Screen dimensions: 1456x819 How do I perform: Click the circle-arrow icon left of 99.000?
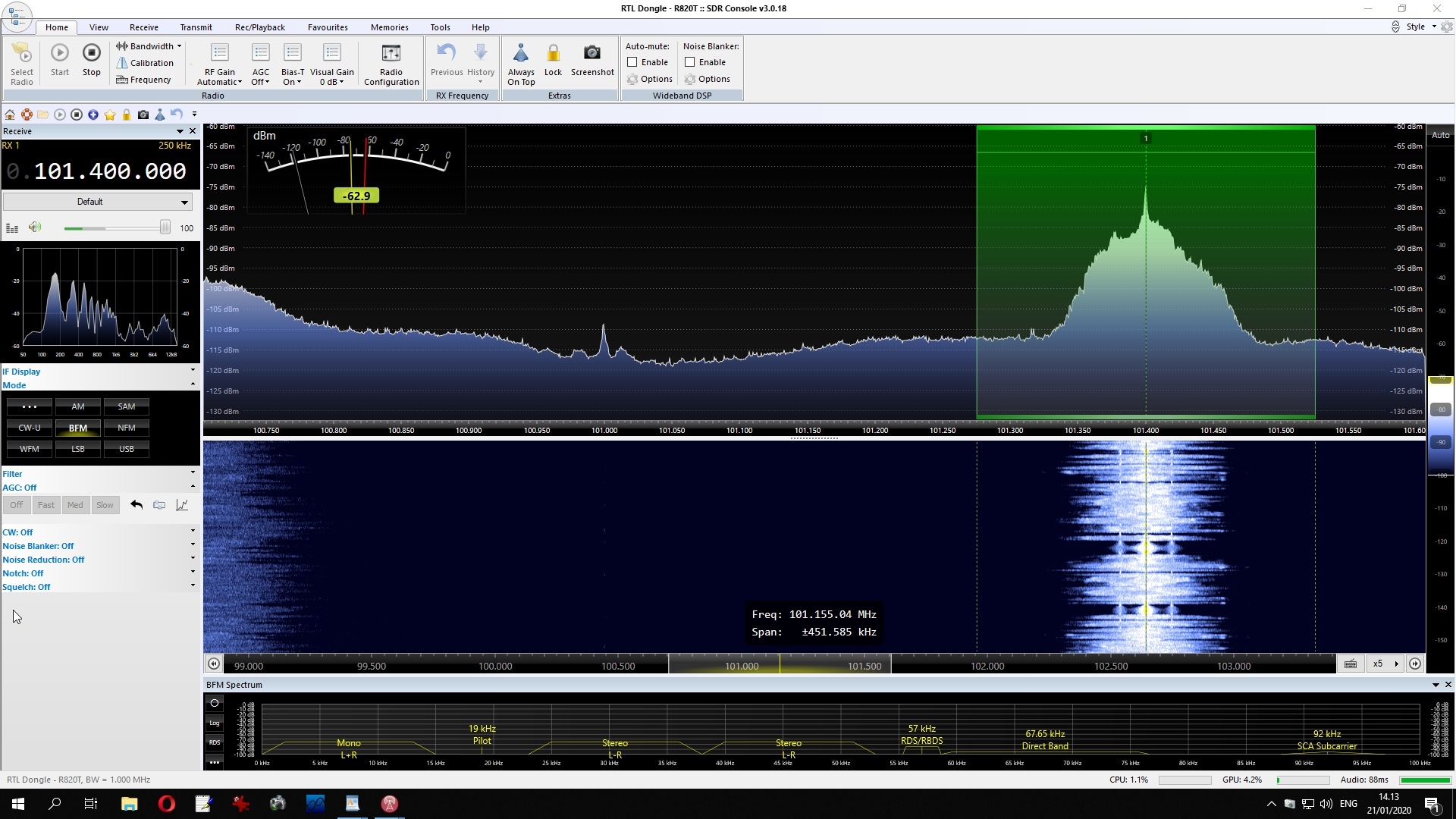point(214,664)
